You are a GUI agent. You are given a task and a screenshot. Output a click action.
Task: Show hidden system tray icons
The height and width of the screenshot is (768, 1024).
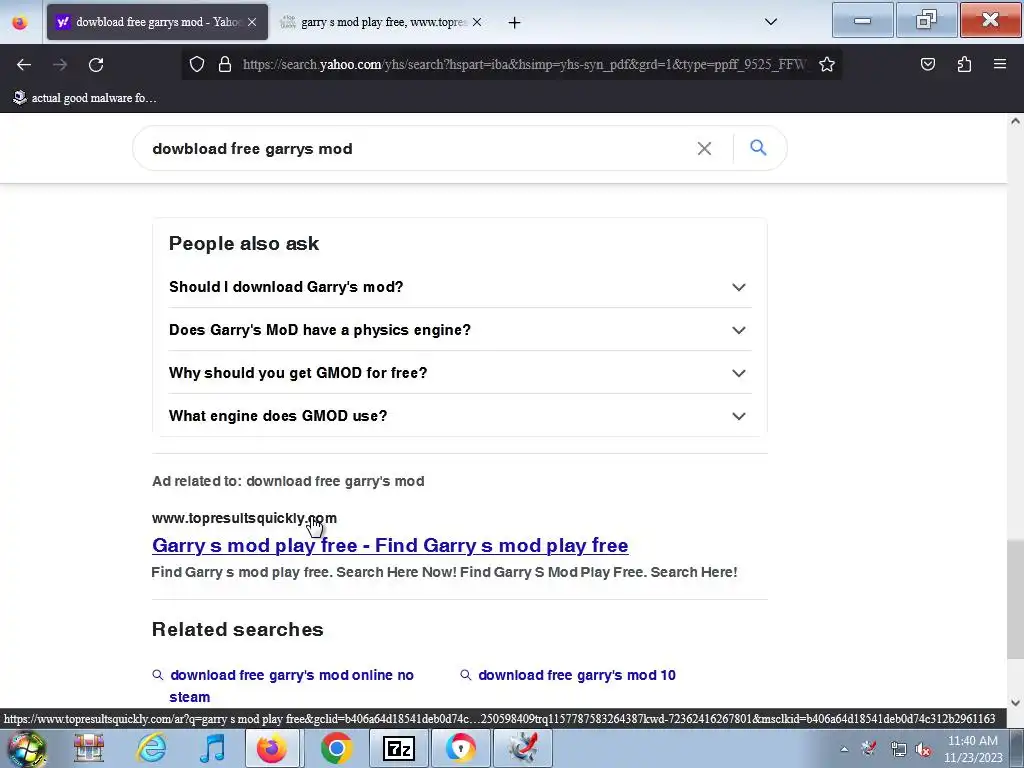click(x=844, y=749)
